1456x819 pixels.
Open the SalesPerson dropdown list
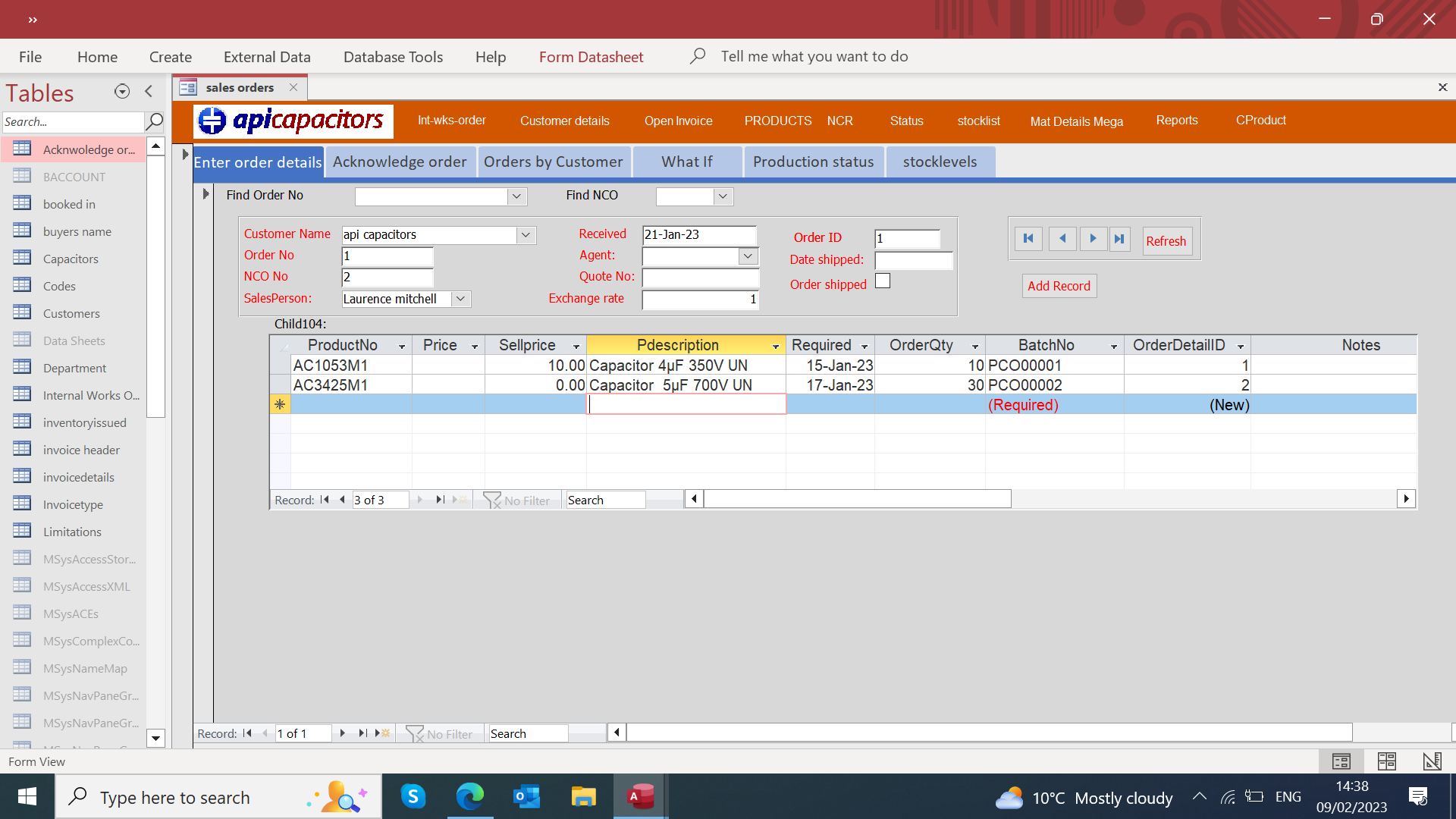click(x=460, y=299)
